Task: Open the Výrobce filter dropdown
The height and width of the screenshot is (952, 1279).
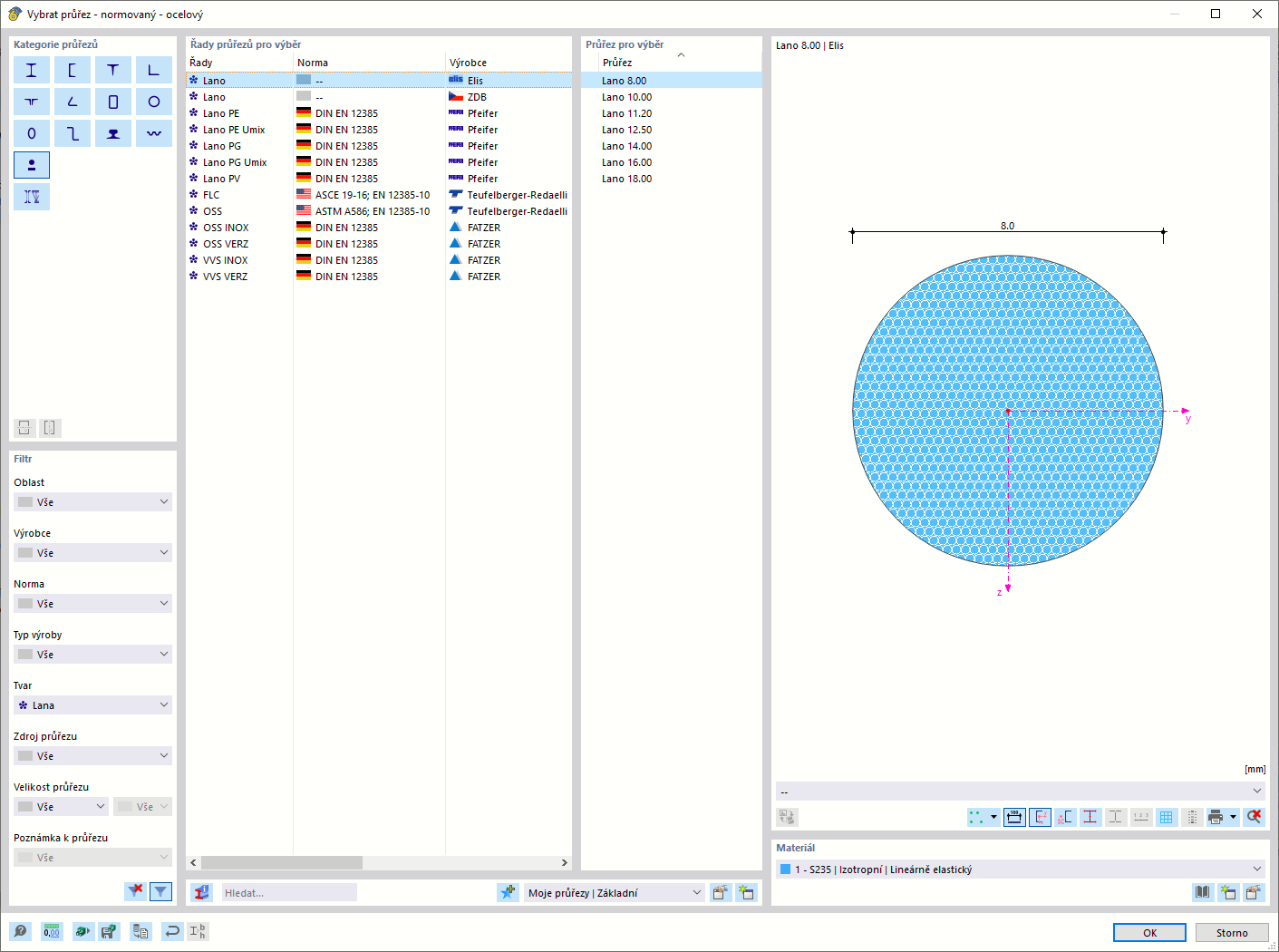Action: point(92,553)
